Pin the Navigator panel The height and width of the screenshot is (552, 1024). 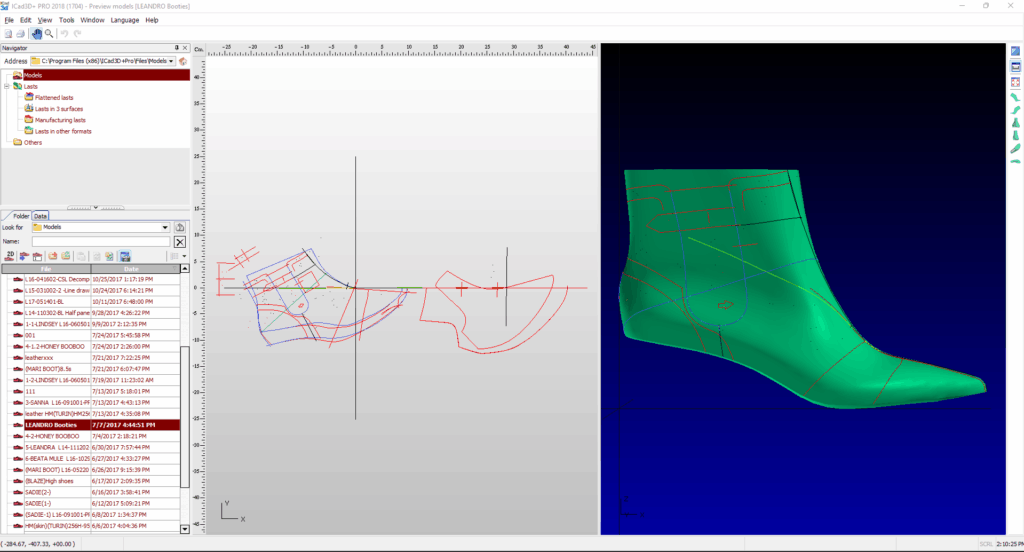point(176,47)
